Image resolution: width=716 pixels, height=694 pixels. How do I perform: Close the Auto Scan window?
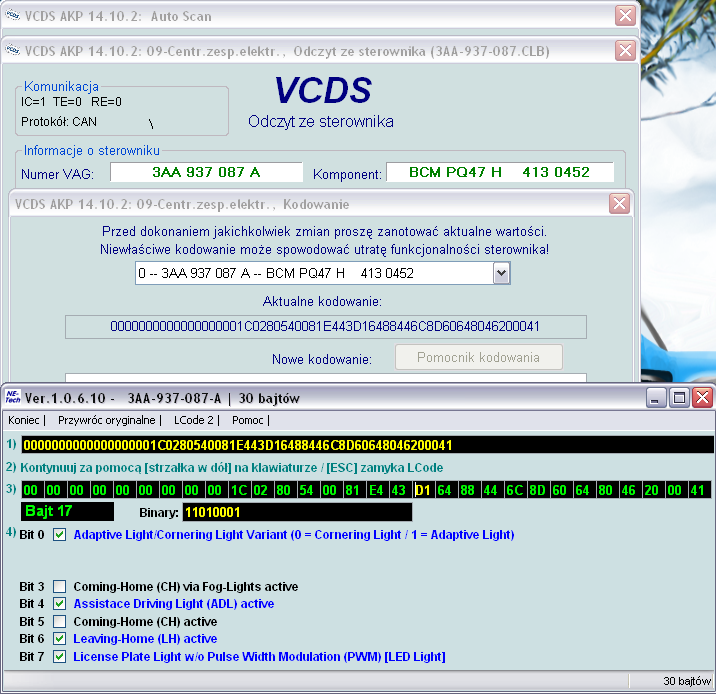point(625,16)
